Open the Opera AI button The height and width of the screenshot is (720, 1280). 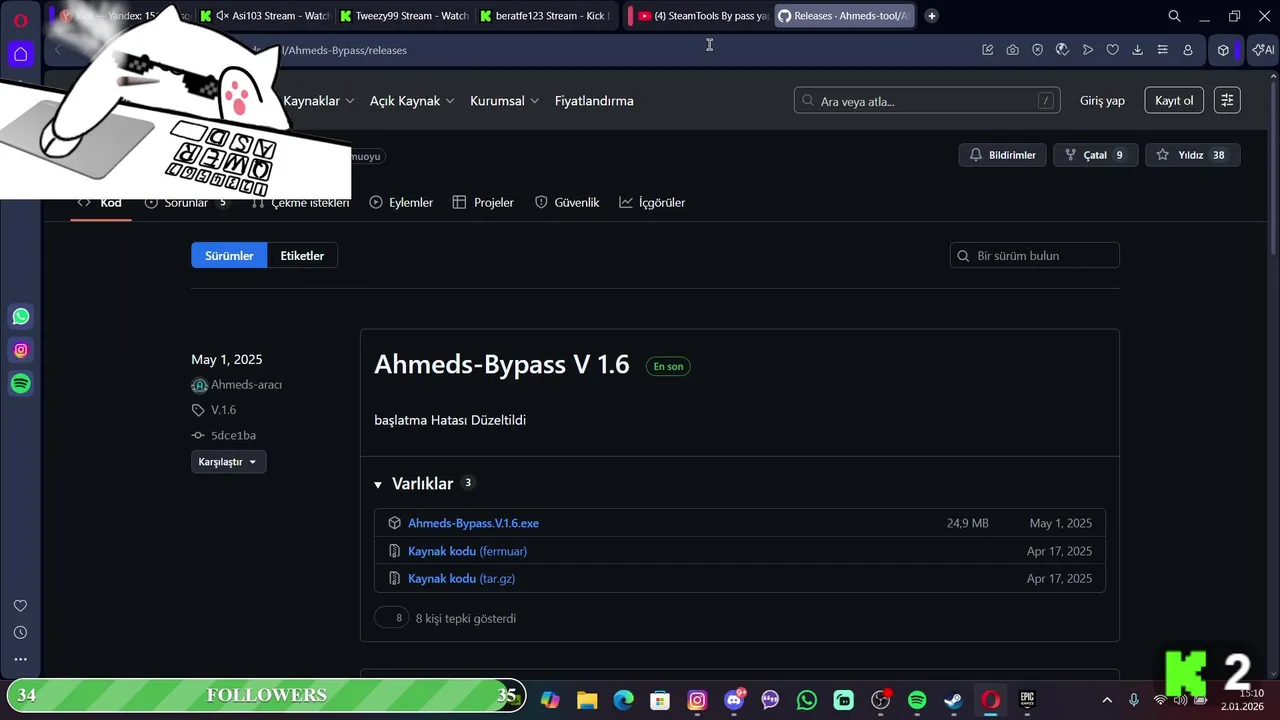coord(1263,50)
